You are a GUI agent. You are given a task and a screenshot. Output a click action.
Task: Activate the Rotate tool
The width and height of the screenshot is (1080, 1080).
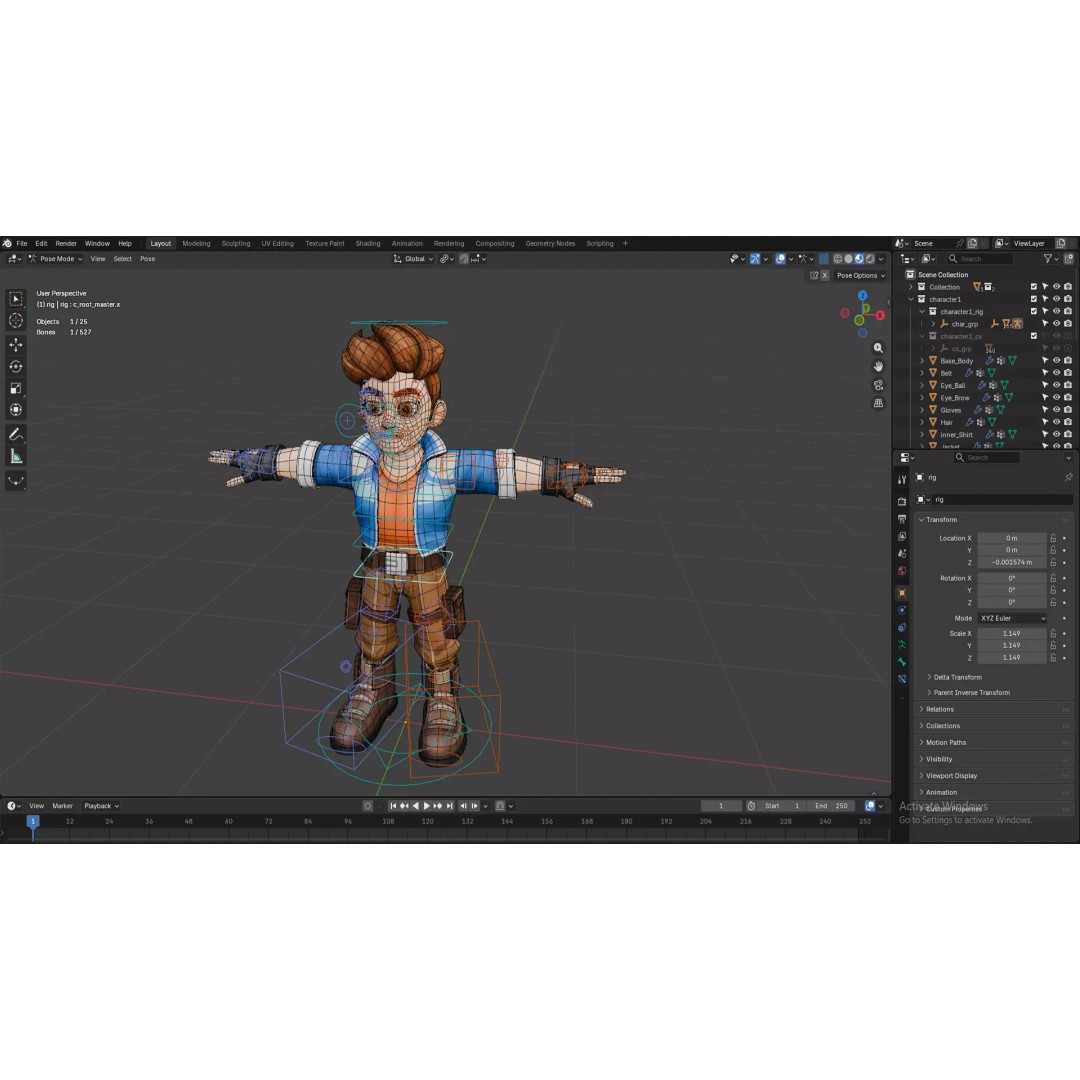[x=16, y=366]
